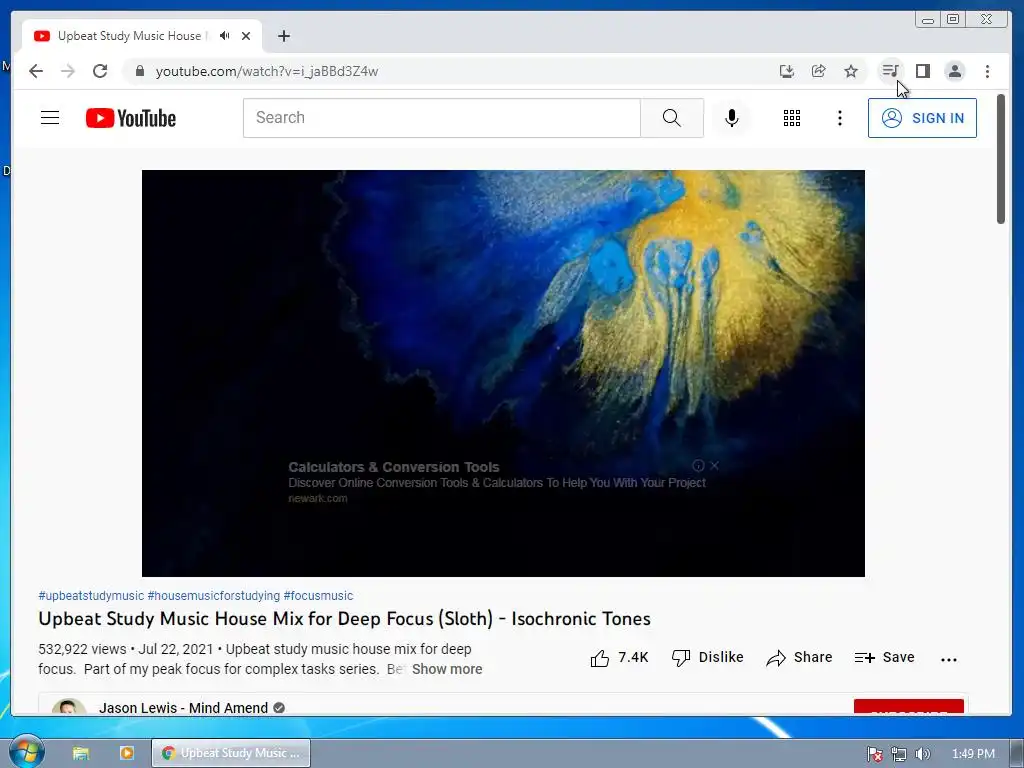
Task: Click the SIGN IN button
Action: click(922, 118)
